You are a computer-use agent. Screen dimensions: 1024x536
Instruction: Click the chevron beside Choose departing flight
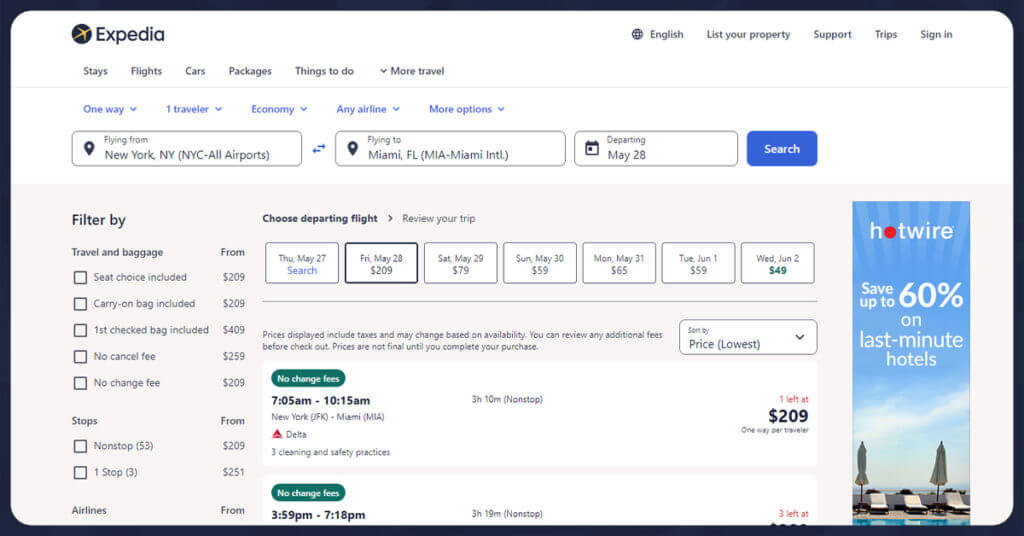tap(391, 218)
